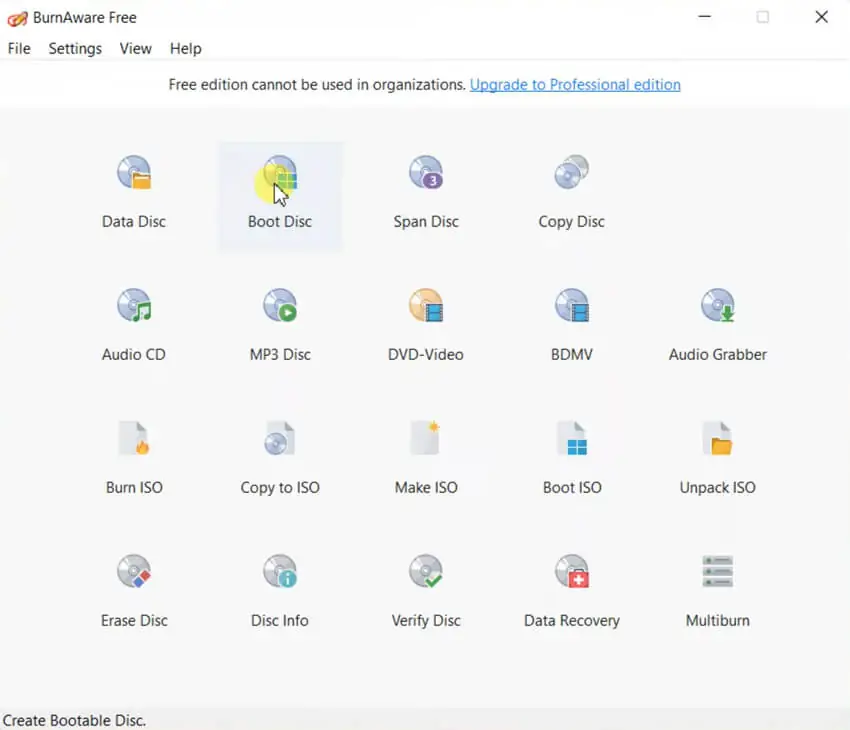Open the Burn ISO tool
Image resolution: width=850 pixels, height=730 pixels.
click(x=134, y=457)
